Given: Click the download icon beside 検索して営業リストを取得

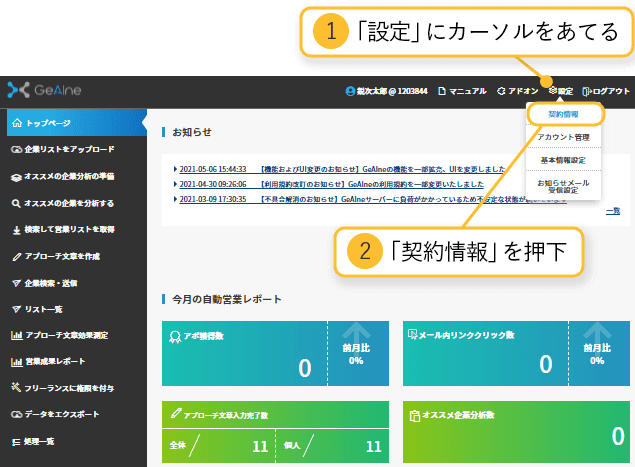Looking at the screenshot, I should [x=17, y=230].
